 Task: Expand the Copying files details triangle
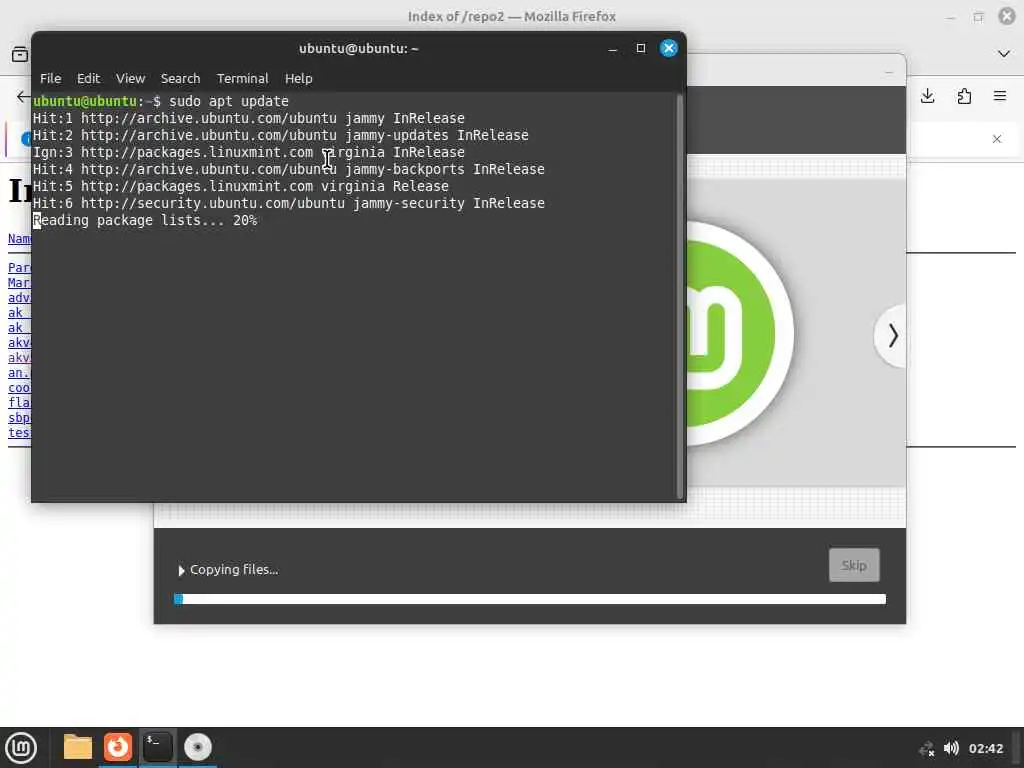pyautogui.click(x=181, y=571)
